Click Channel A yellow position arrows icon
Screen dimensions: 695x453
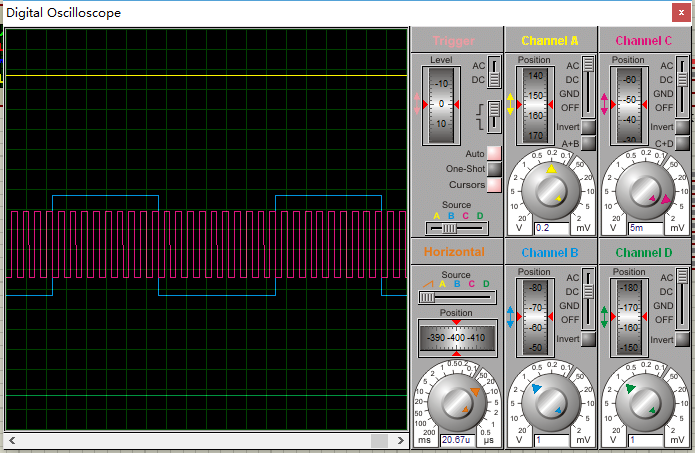point(510,104)
